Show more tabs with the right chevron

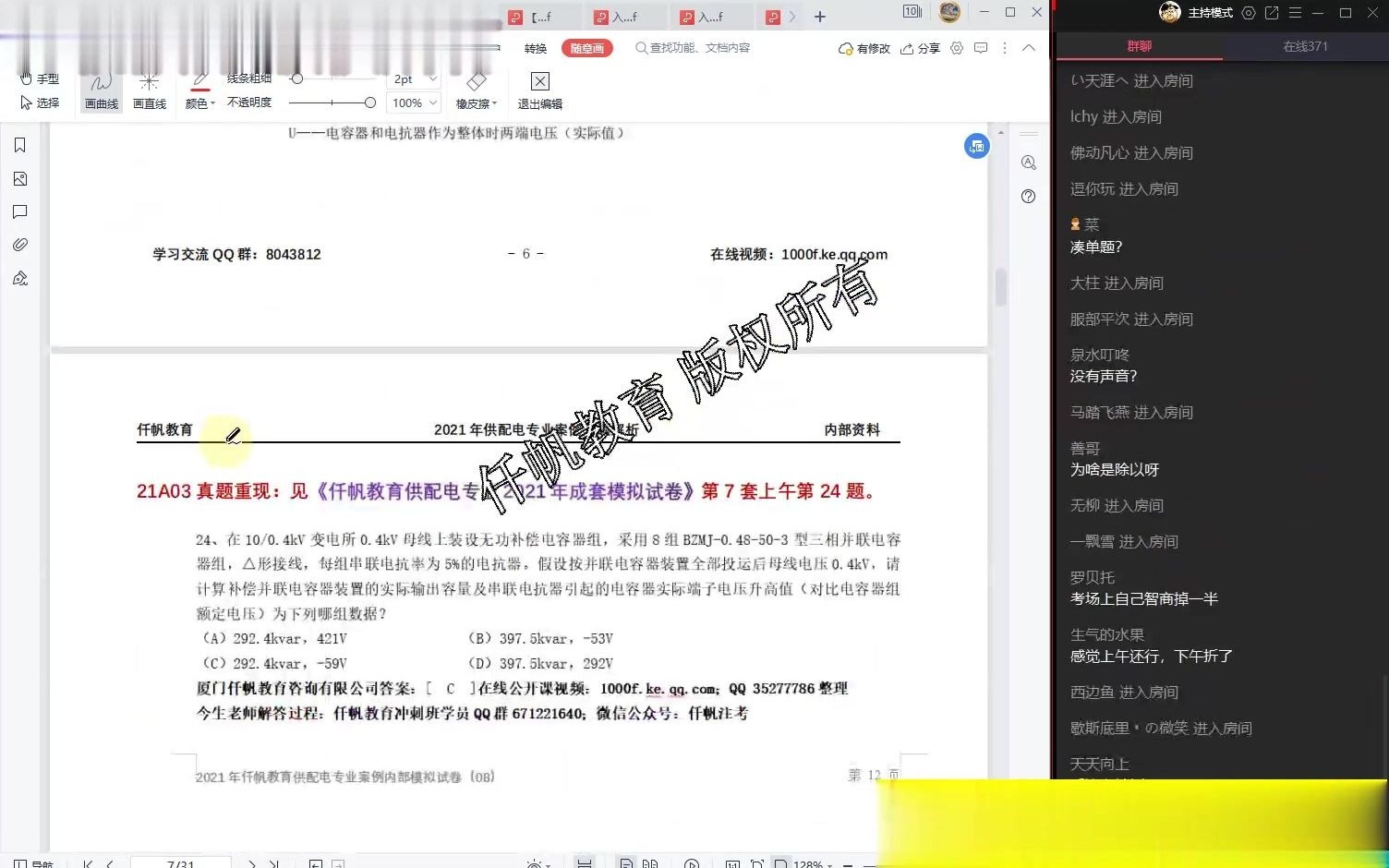click(x=792, y=17)
